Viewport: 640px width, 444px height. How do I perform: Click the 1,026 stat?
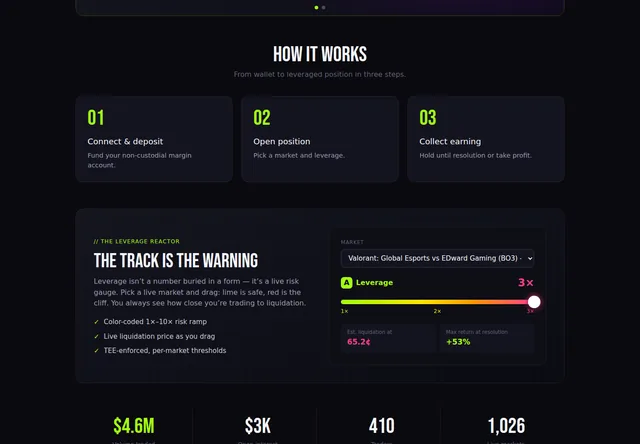click(x=506, y=426)
